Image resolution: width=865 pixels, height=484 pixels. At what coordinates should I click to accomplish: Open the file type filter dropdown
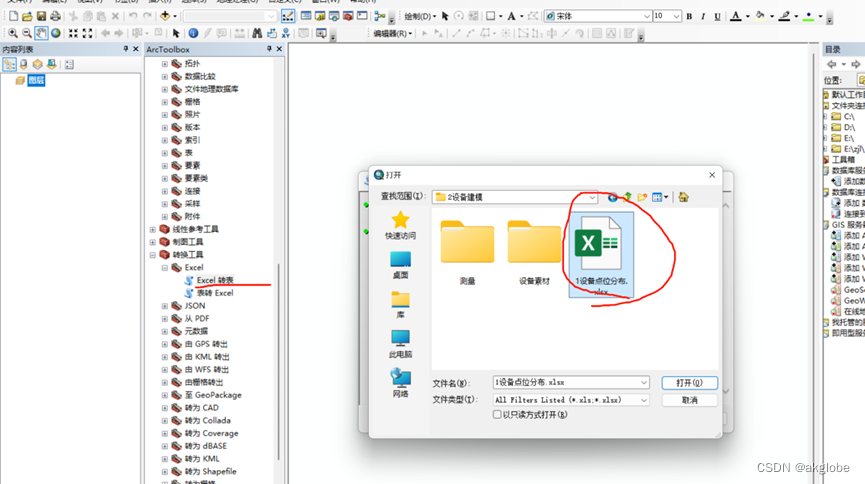[x=644, y=400]
